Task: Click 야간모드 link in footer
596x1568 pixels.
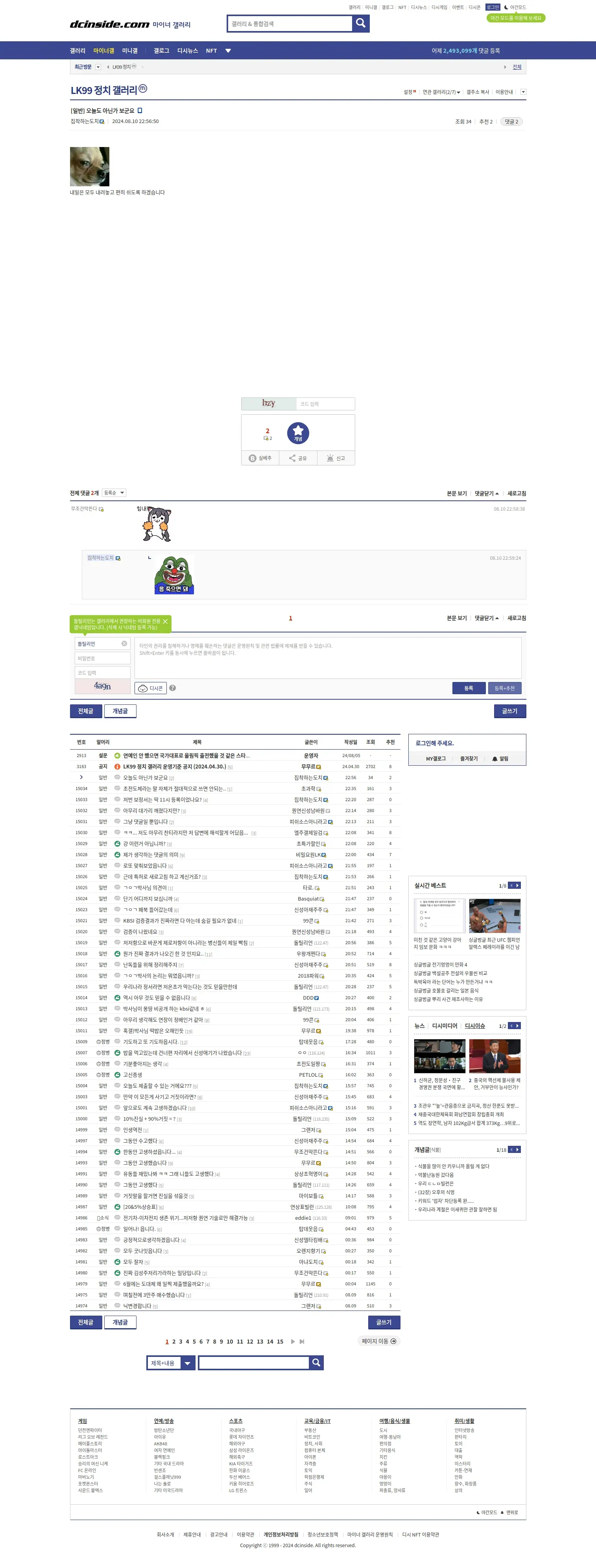Action: coord(486,1512)
